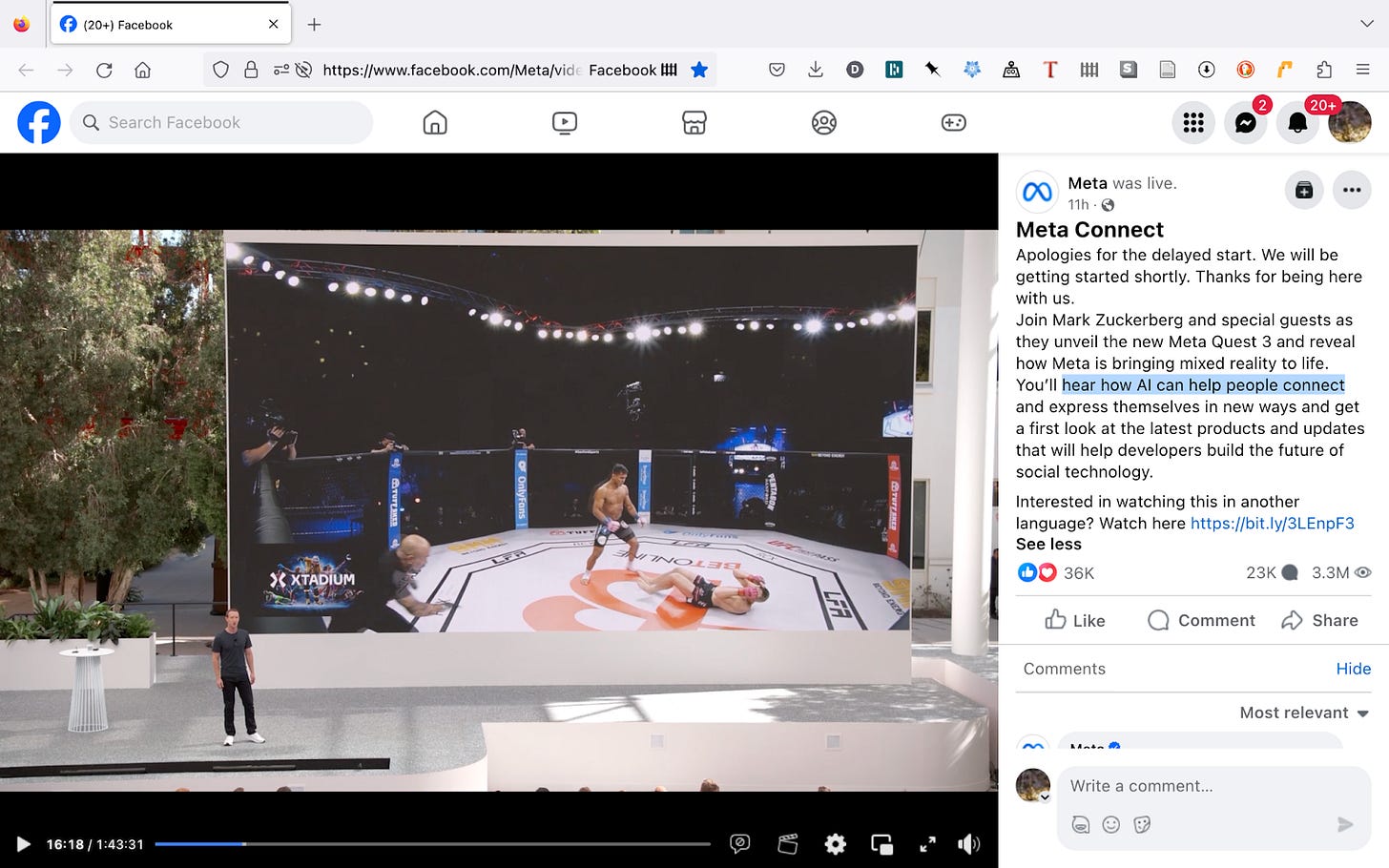Open the Marketplace tab icon
1389x868 pixels.
[694, 122]
